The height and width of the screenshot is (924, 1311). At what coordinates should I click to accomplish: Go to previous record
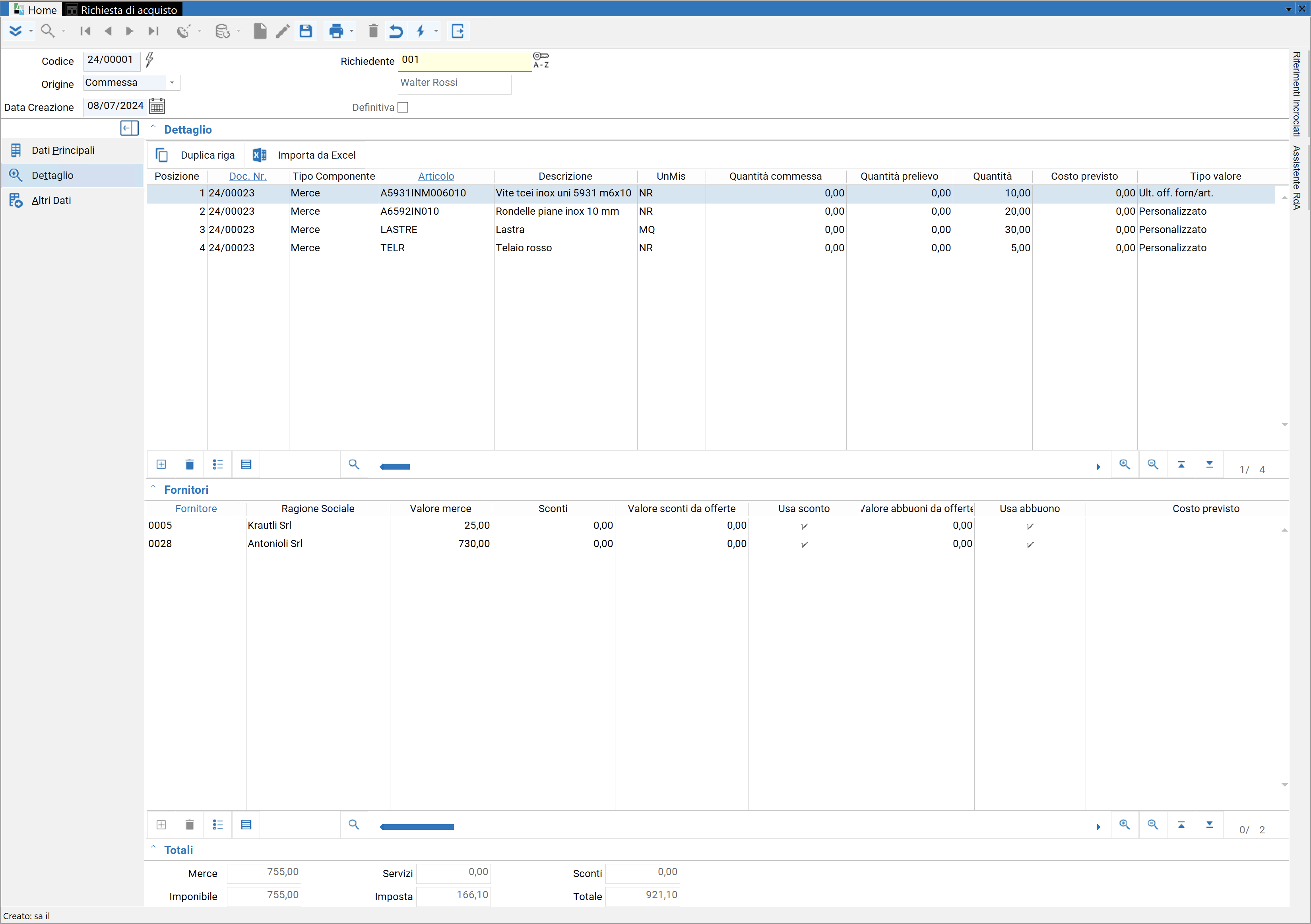click(x=107, y=31)
